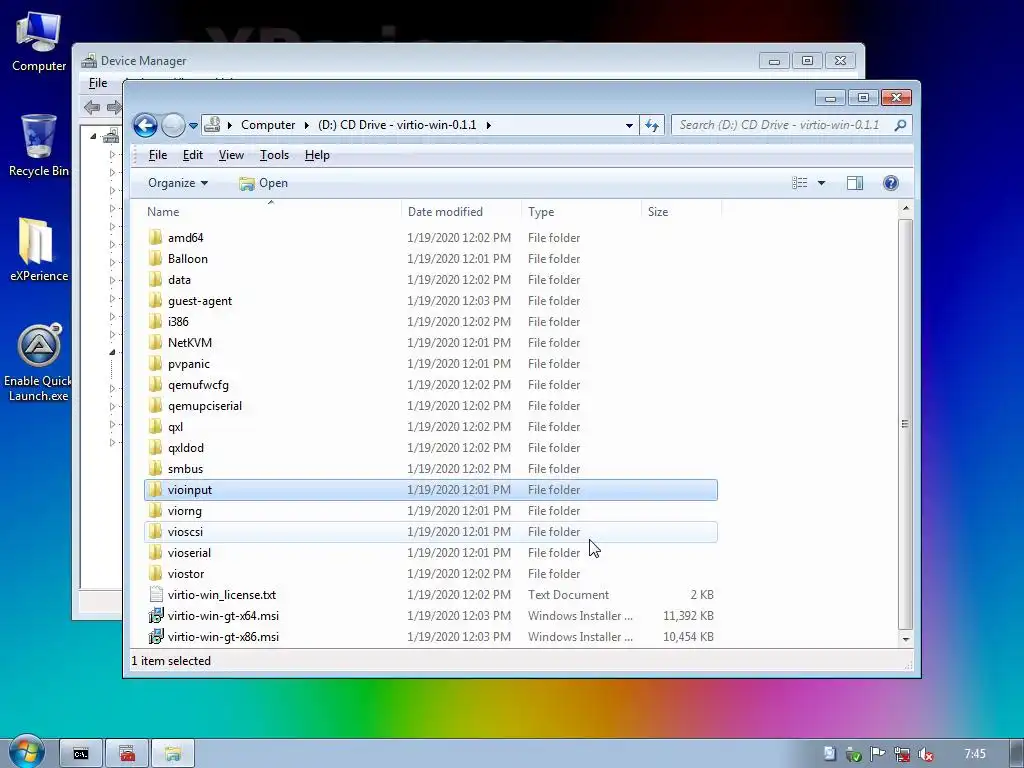
Task: Click the Forward navigation button in Explorer
Action: 173,125
